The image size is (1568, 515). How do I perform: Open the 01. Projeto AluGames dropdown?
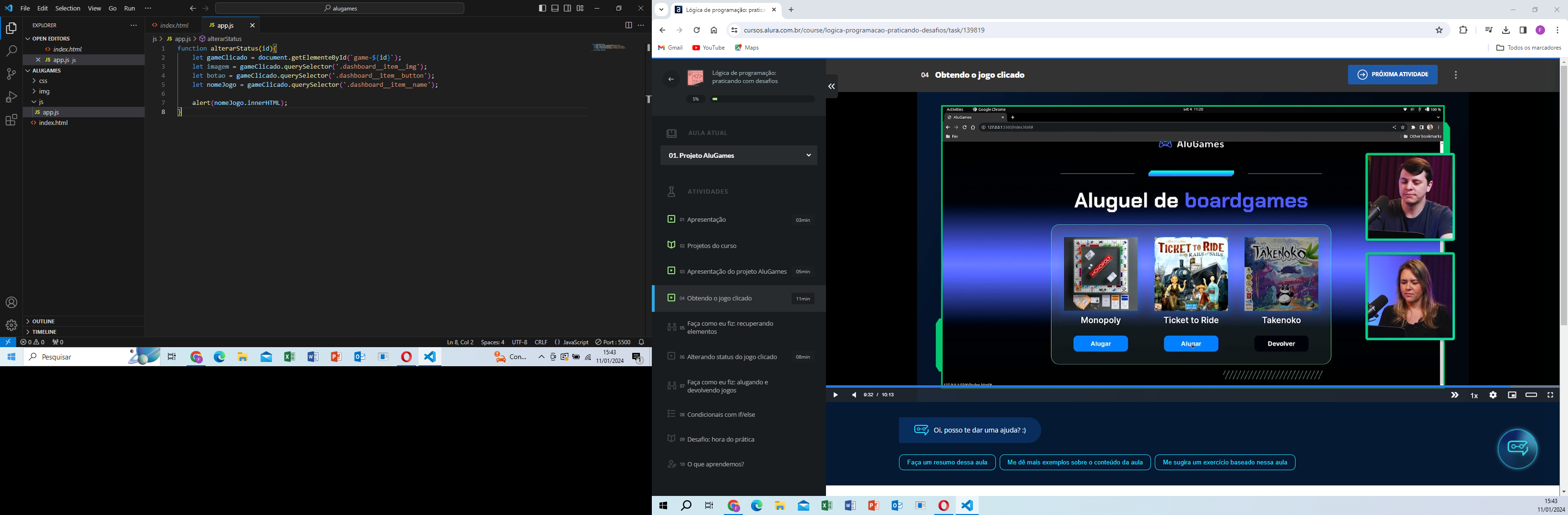click(738, 155)
